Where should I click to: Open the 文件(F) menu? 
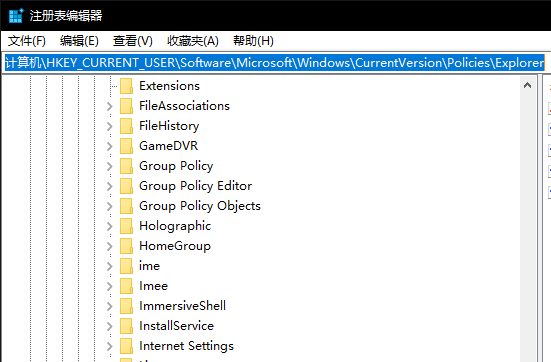(x=27, y=41)
